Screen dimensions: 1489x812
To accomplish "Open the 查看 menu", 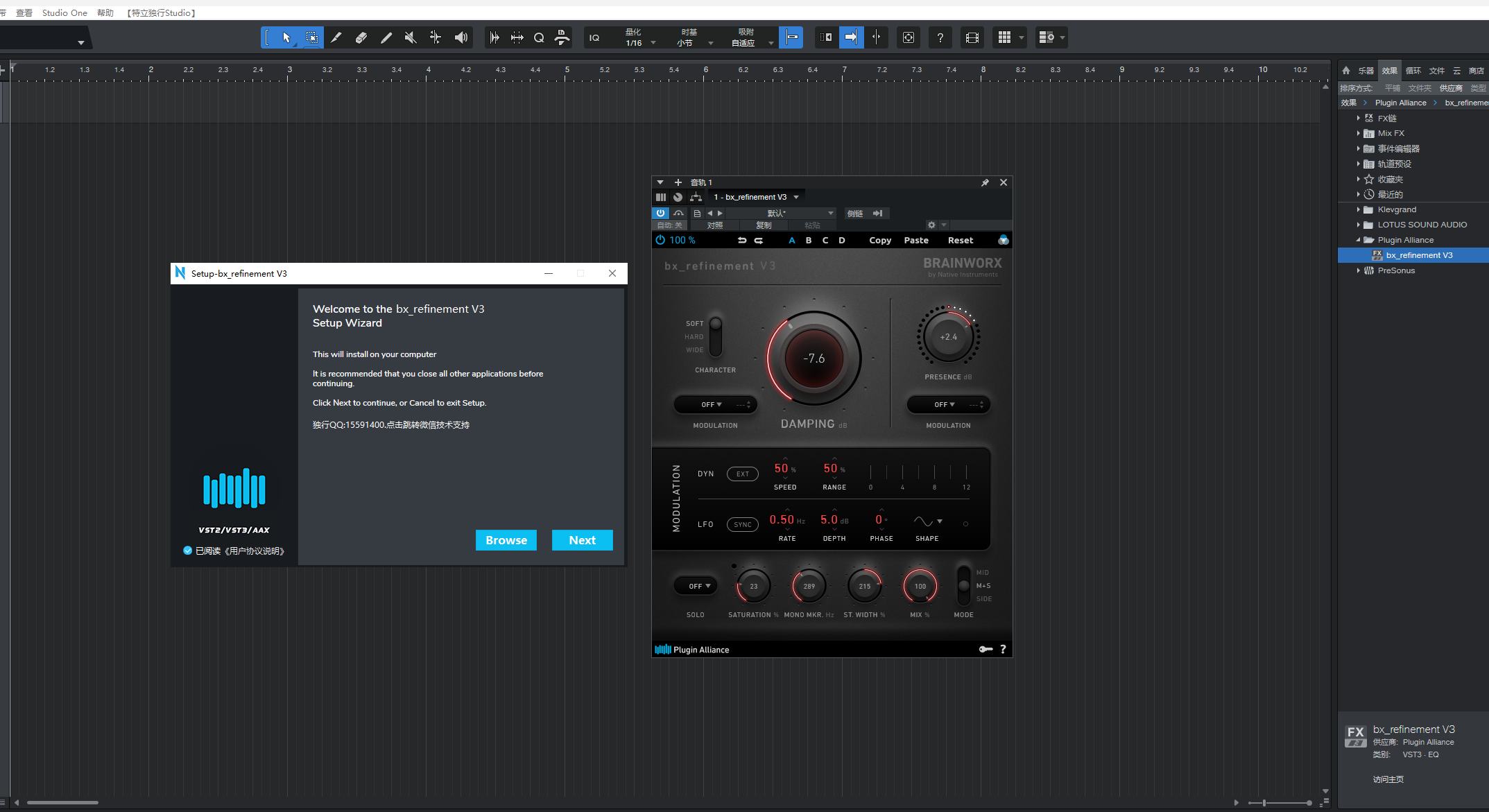I will 24,12.
